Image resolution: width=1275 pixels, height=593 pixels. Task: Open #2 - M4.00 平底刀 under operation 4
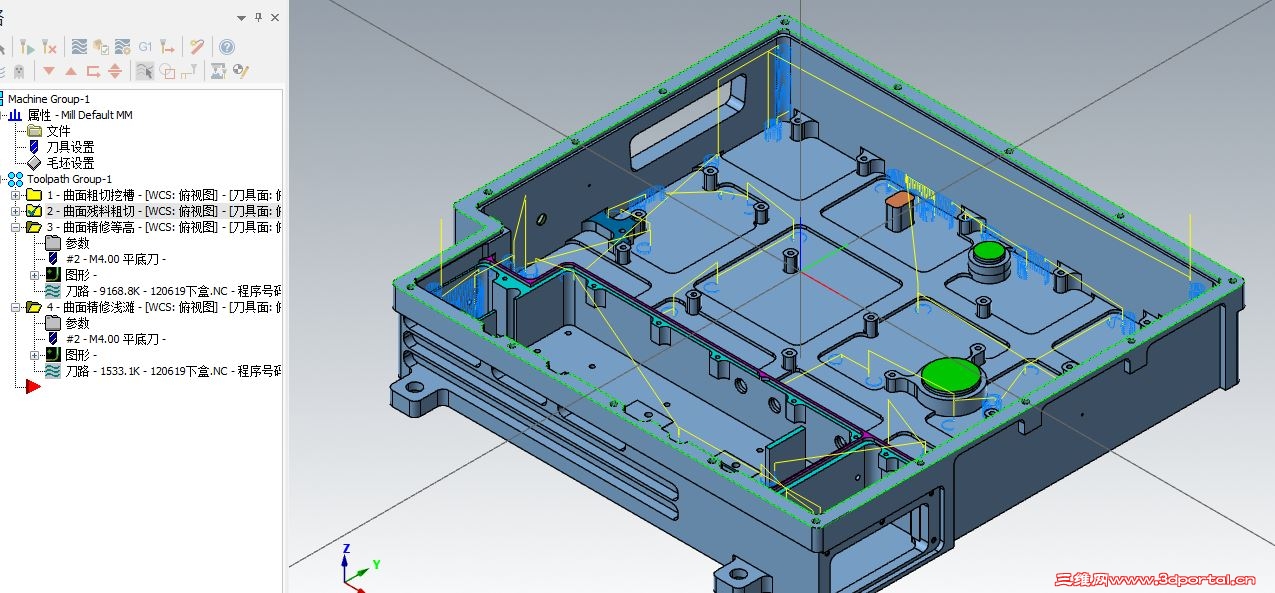point(115,339)
